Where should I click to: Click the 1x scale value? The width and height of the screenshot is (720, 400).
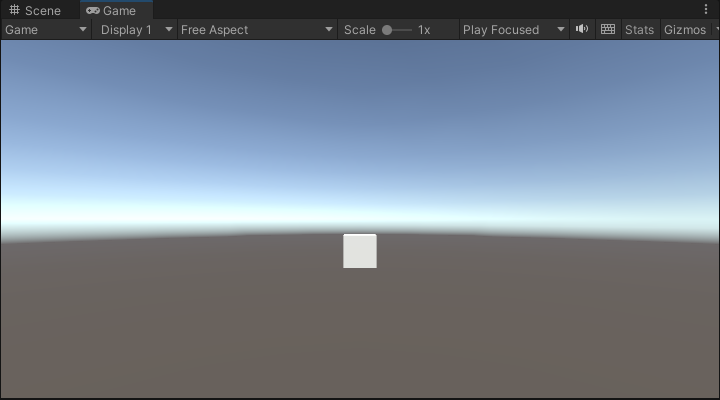point(424,29)
